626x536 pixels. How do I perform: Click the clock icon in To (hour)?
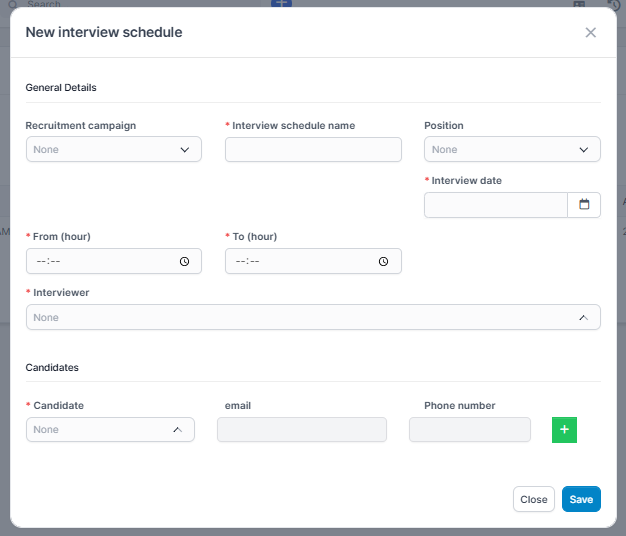[384, 261]
